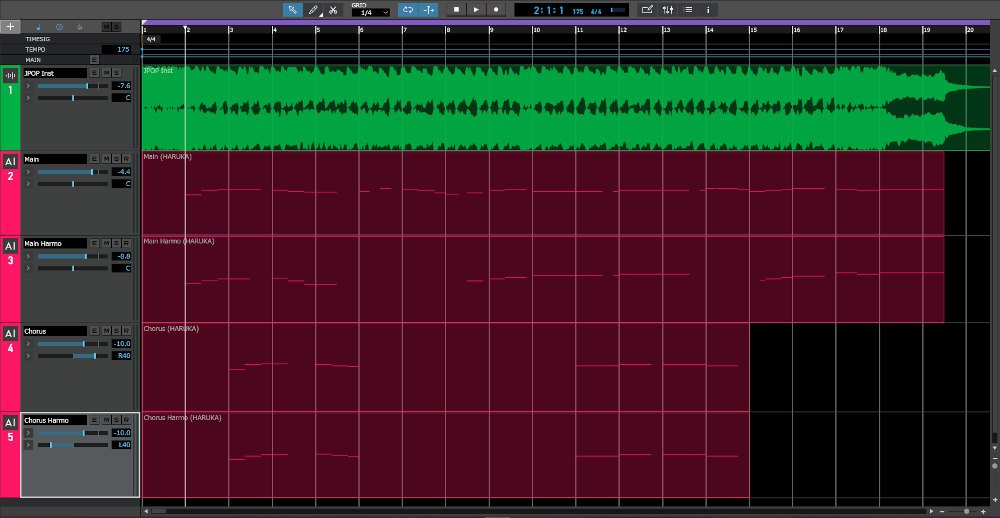
Task: Expand volume automation arrow on Main track
Action: coord(28,172)
